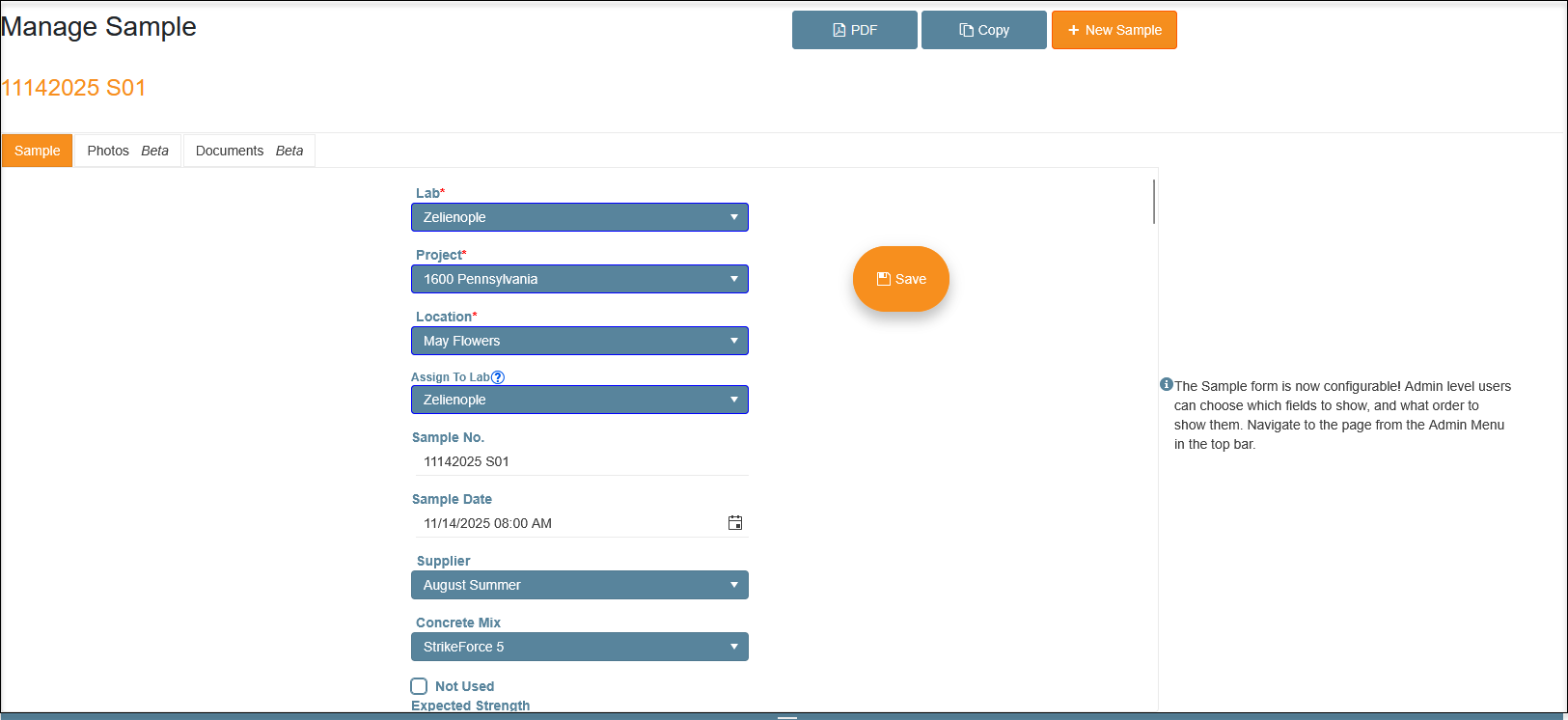Click the Sample No. text field
Image resolution: width=1568 pixels, height=720 pixels.
pyautogui.click(x=579, y=461)
